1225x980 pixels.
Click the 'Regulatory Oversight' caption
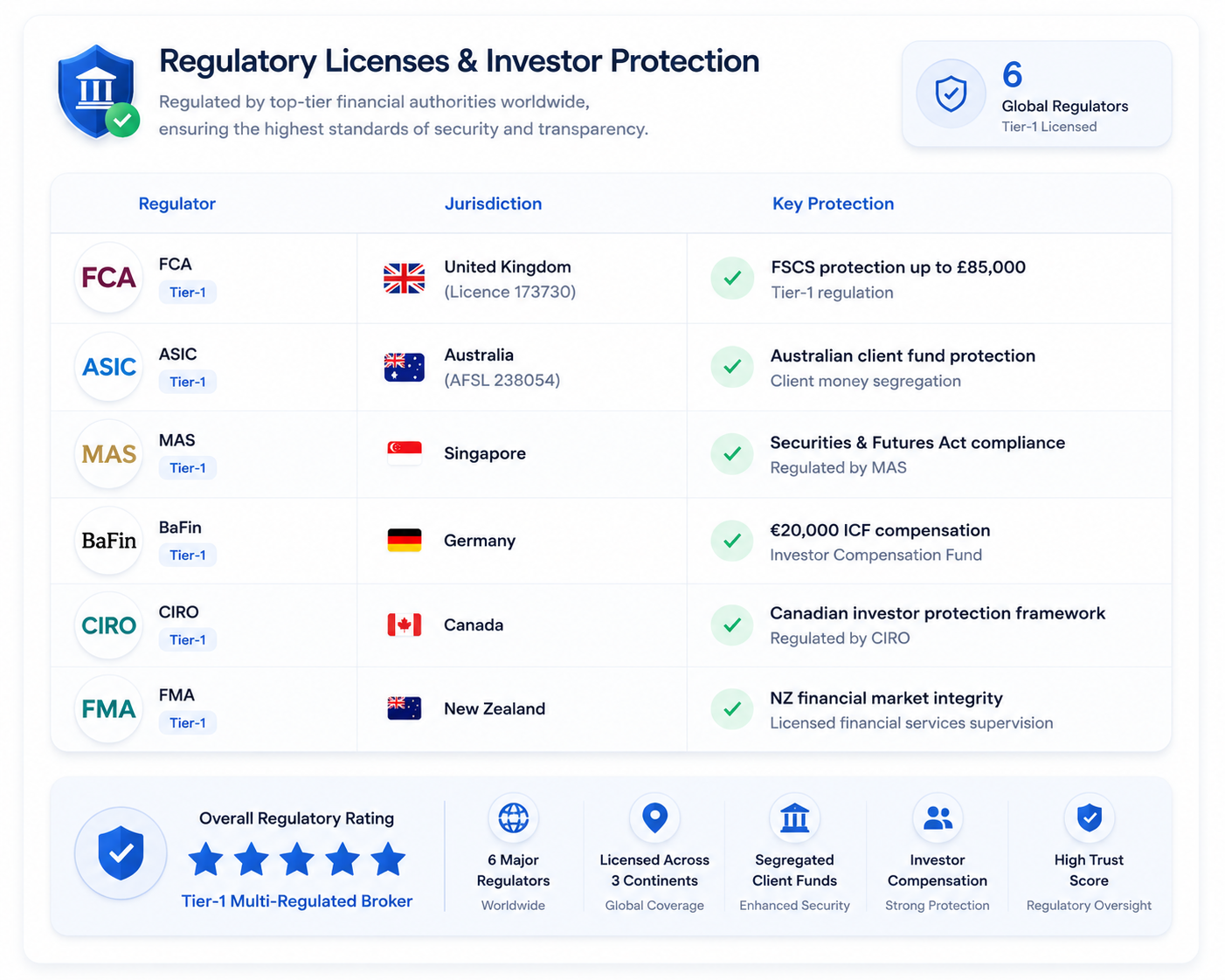(1089, 906)
